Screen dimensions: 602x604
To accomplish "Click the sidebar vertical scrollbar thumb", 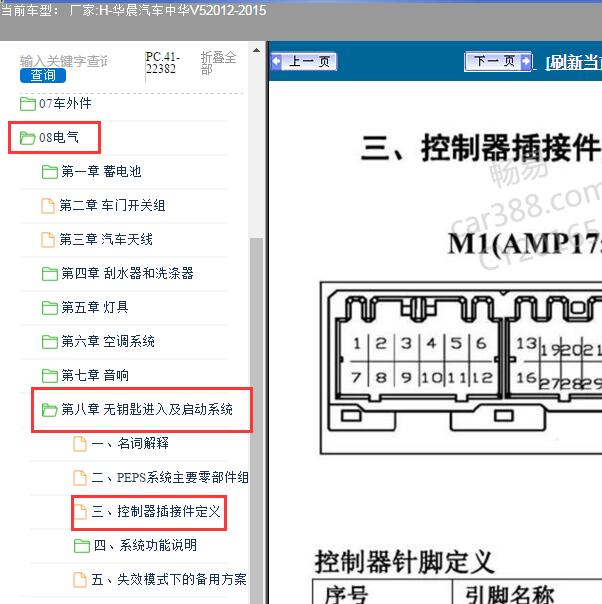I will pos(257,420).
